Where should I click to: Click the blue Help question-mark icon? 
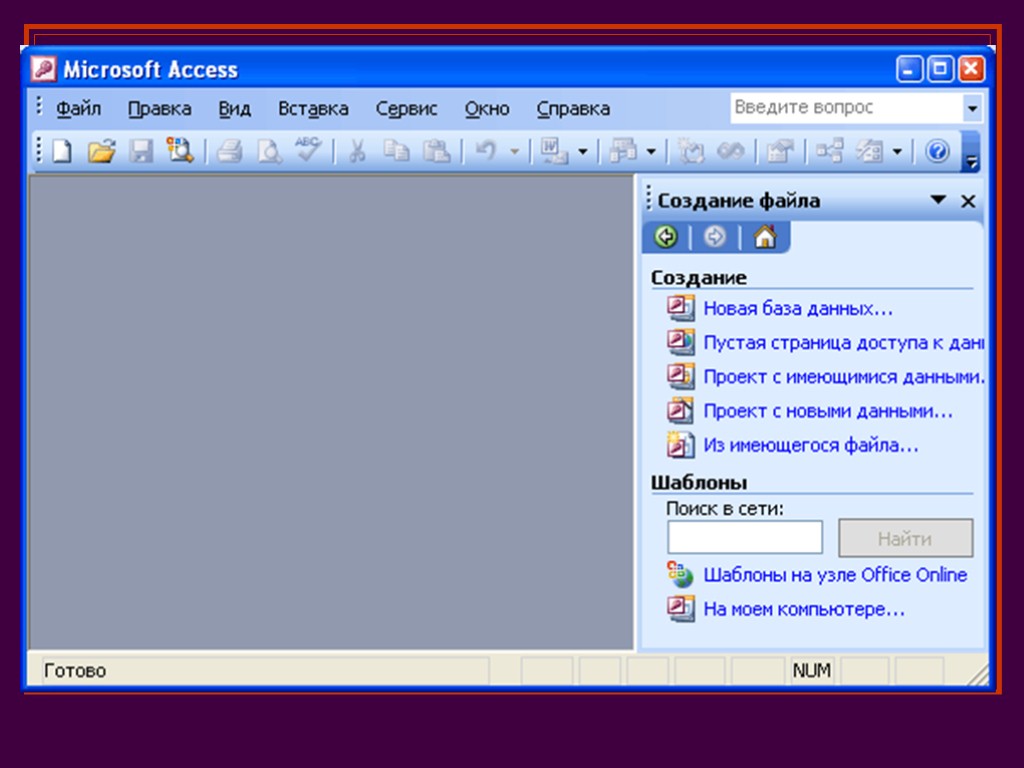coord(937,152)
